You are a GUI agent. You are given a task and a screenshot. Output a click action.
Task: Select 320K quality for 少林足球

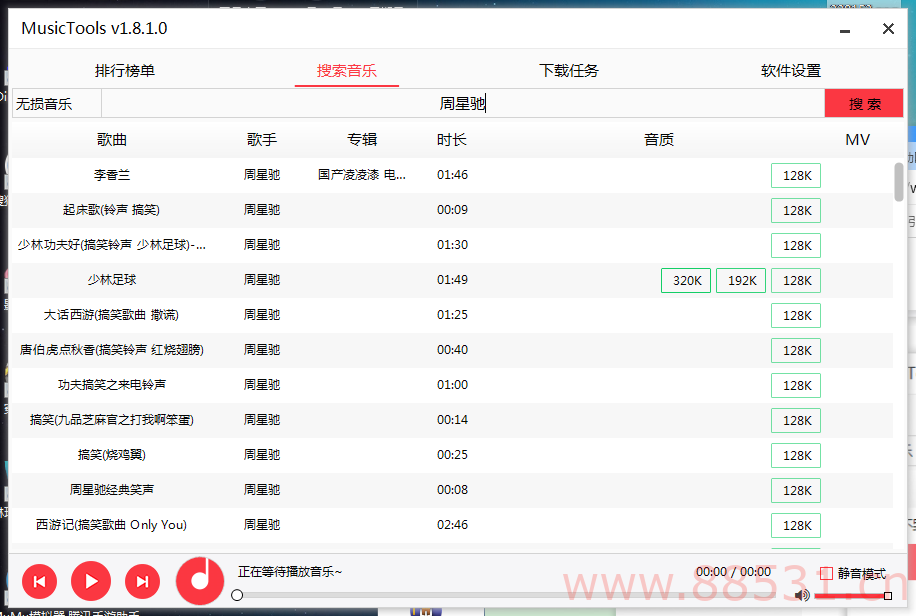pyautogui.click(x=687, y=281)
